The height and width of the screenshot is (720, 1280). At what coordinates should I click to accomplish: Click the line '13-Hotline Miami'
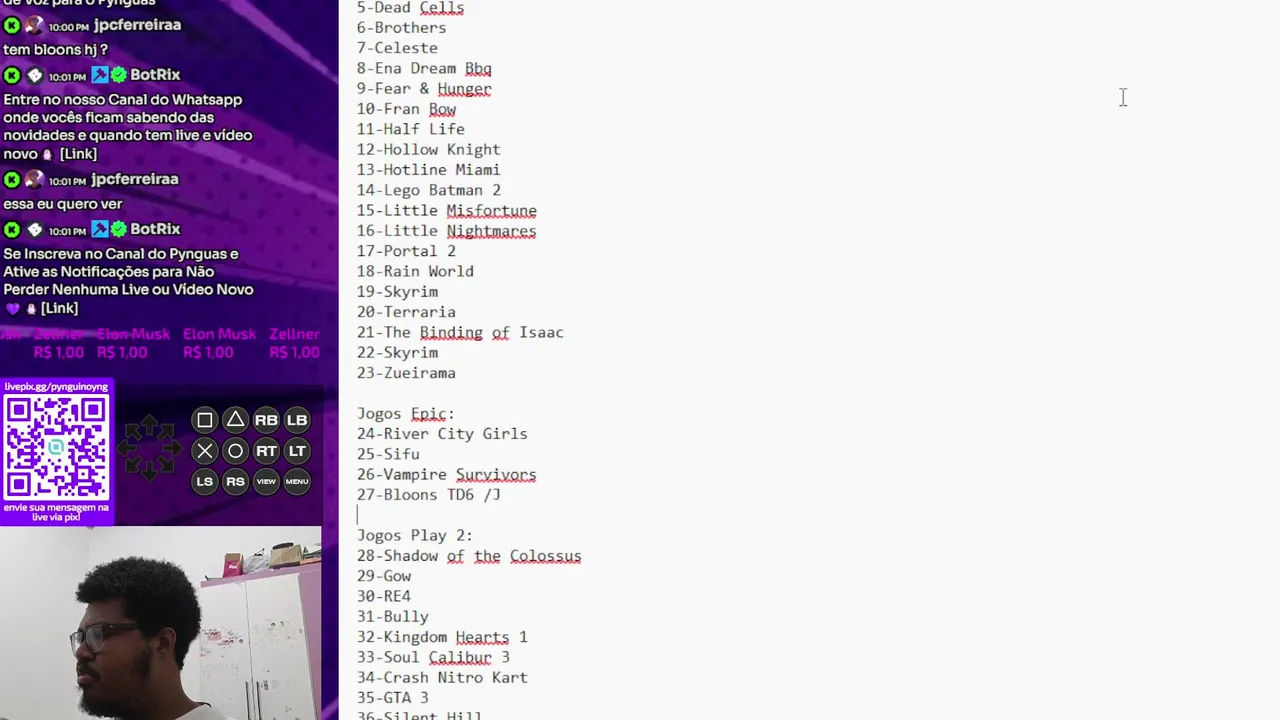click(x=428, y=170)
